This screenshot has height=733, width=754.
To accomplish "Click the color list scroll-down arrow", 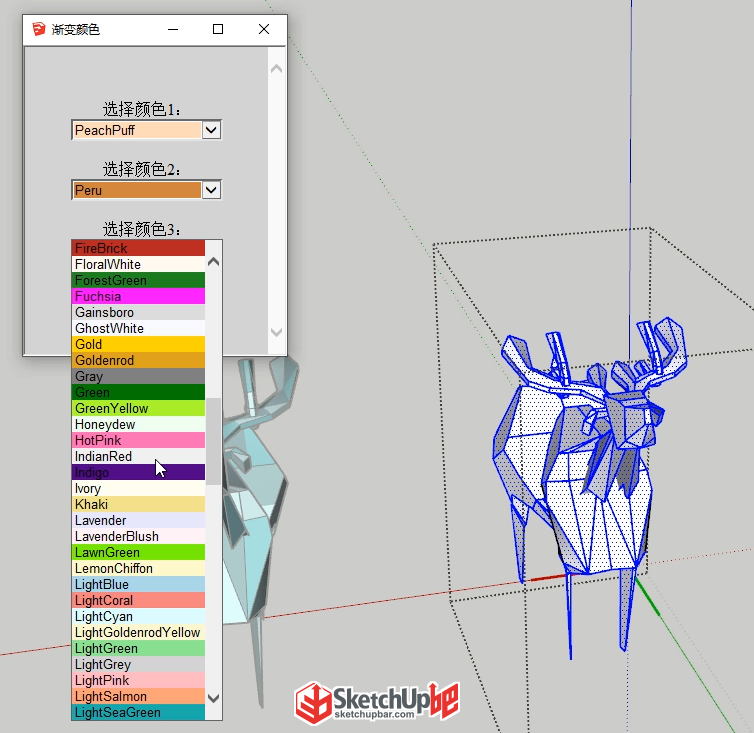I will [214, 698].
